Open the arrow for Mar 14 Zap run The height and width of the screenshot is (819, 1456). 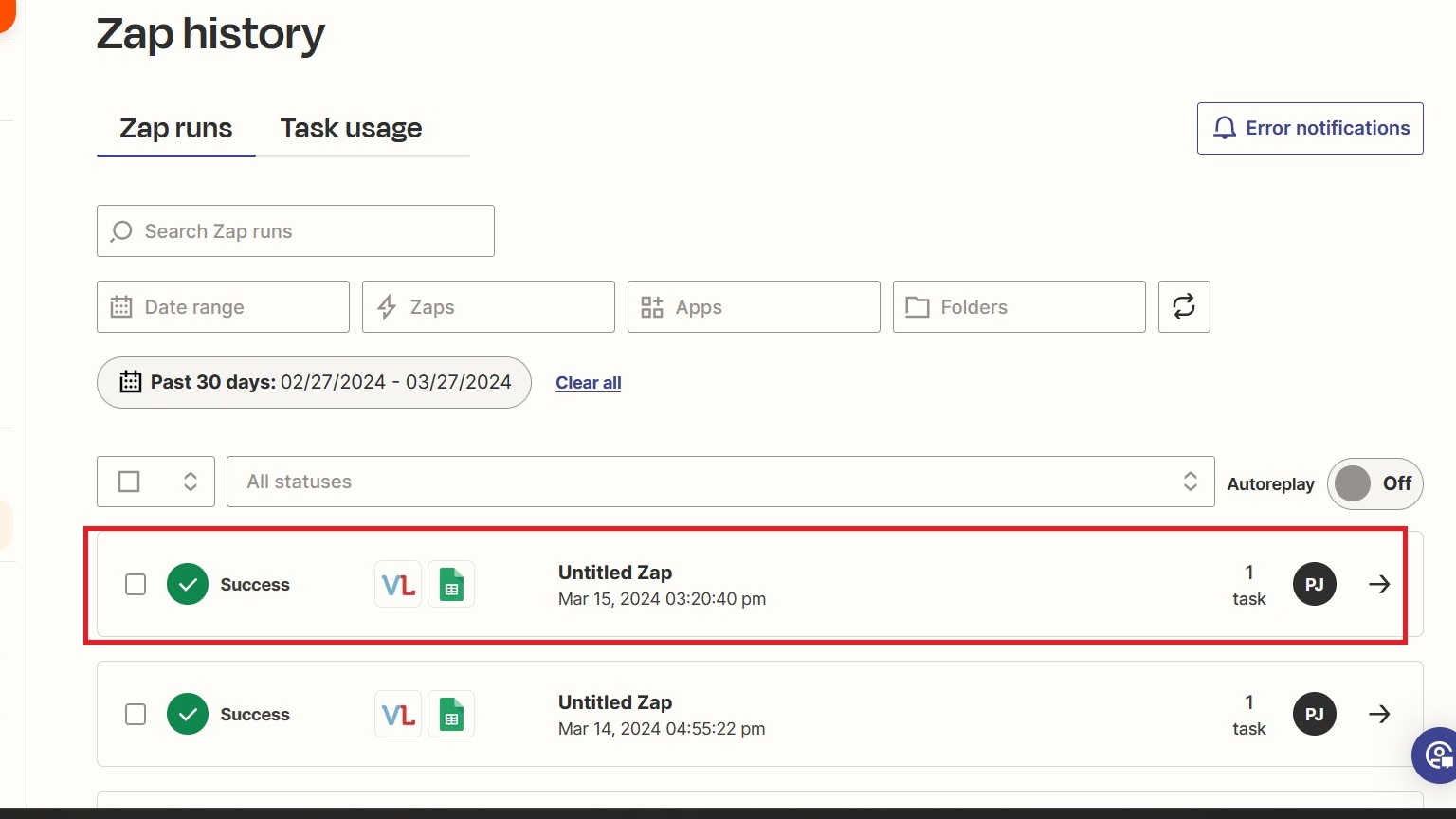click(1379, 714)
